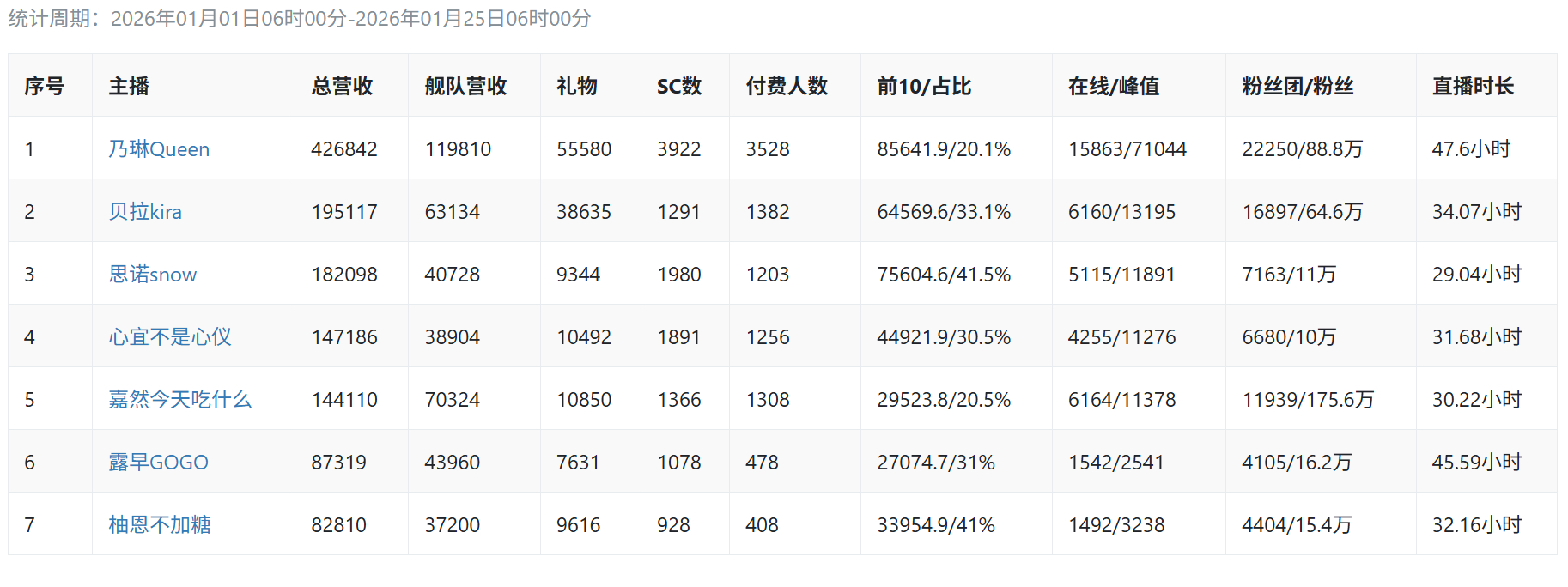Click the 舰队营收 column header
The image size is (1568, 587).
(x=465, y=86)
